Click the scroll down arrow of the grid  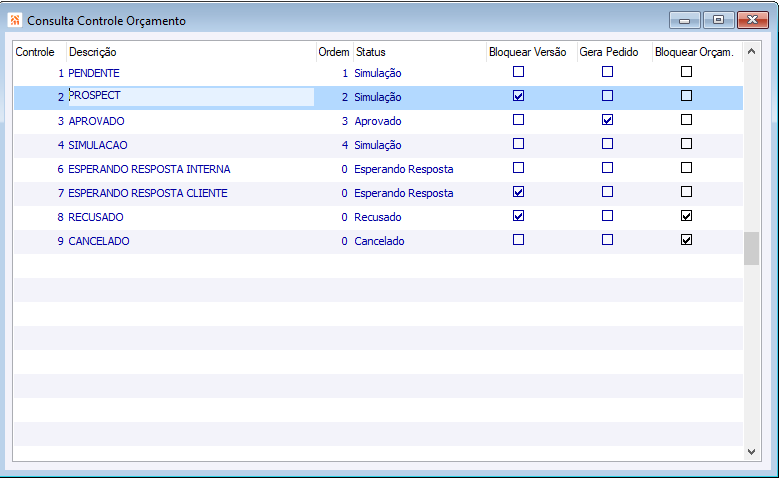tap(751, 452)
